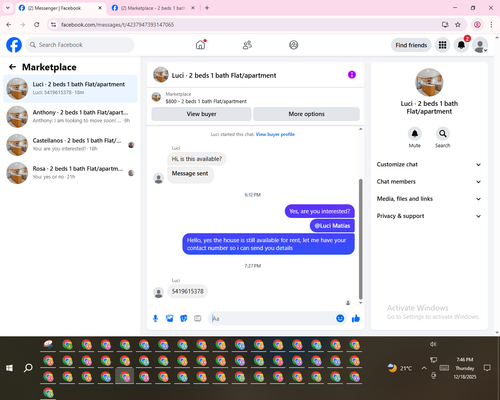Expand Privacy & support section

pyautogui.click(x=429, y=216)
